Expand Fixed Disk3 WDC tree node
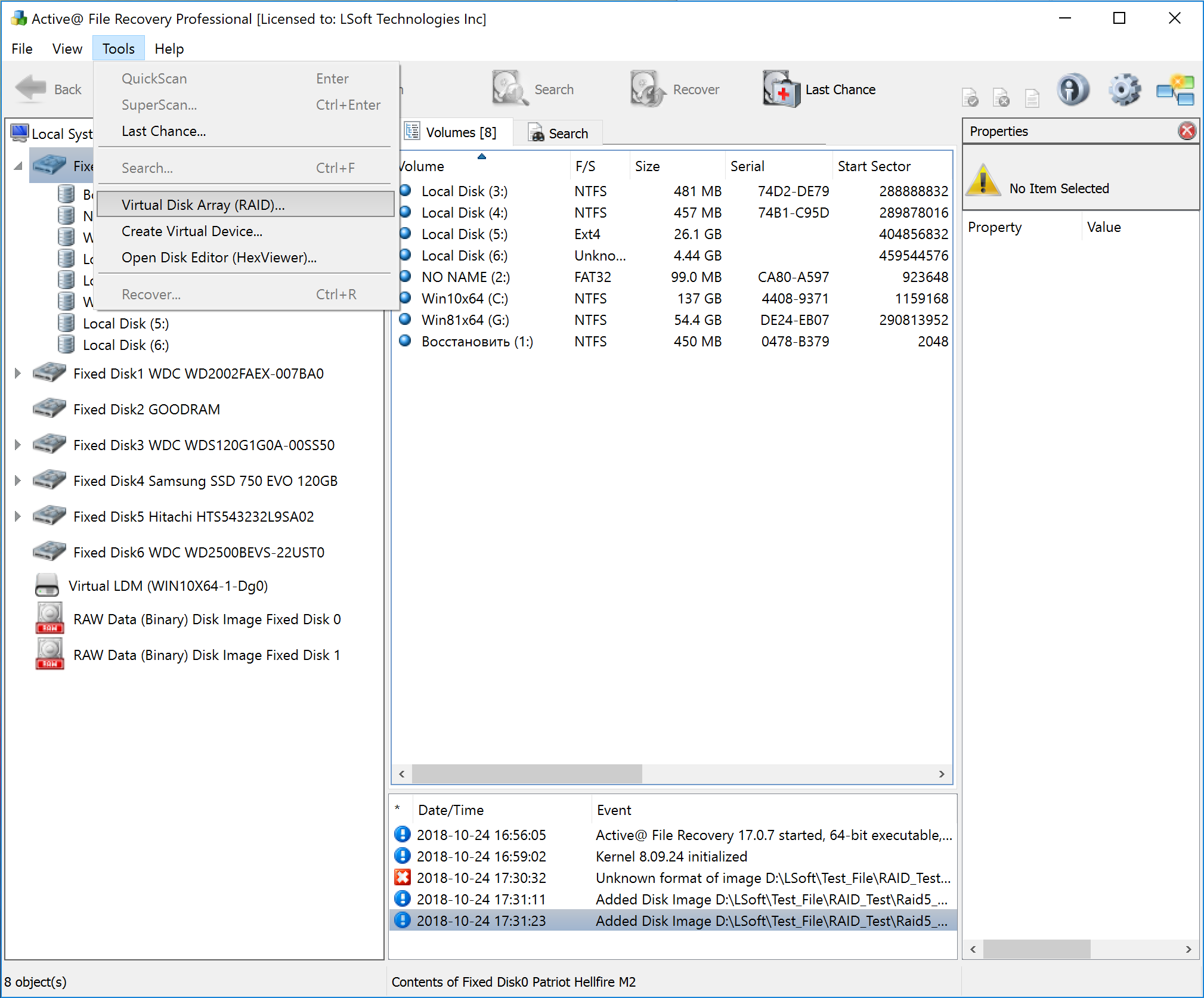 [17, 445]
